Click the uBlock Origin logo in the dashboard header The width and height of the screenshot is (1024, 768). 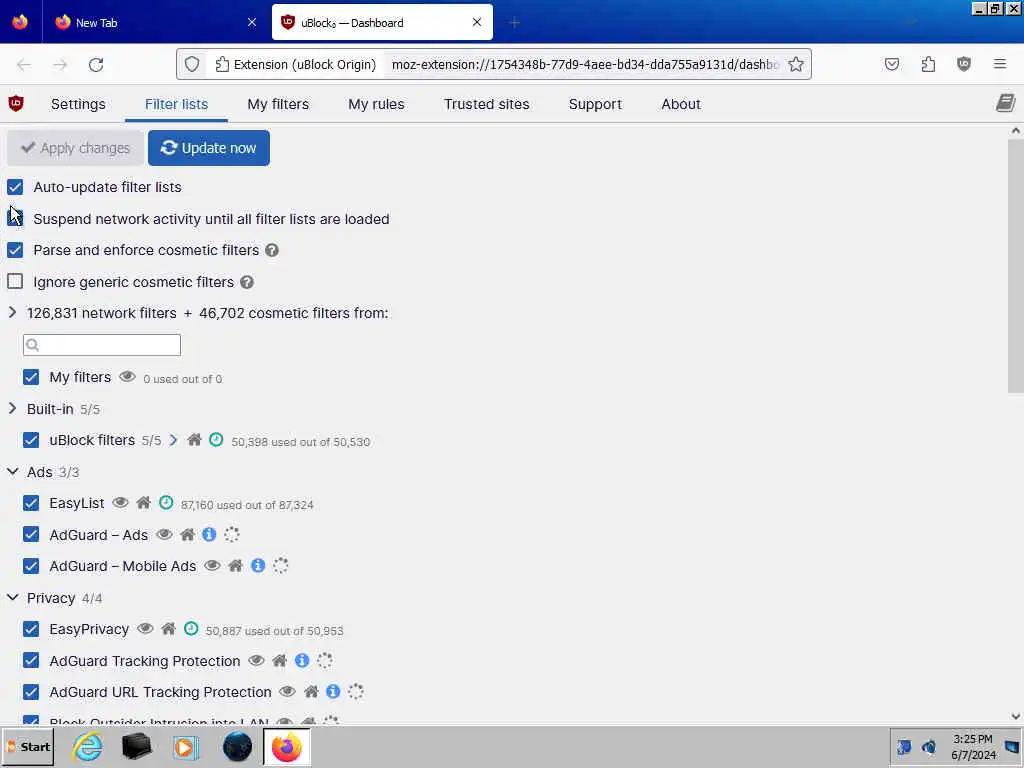pyautogui.click(x=16, y=103)
